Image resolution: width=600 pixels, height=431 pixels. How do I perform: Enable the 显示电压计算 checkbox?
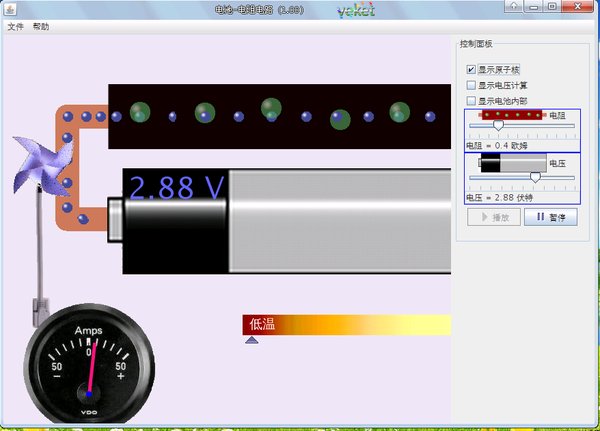(x=472, y=85)
